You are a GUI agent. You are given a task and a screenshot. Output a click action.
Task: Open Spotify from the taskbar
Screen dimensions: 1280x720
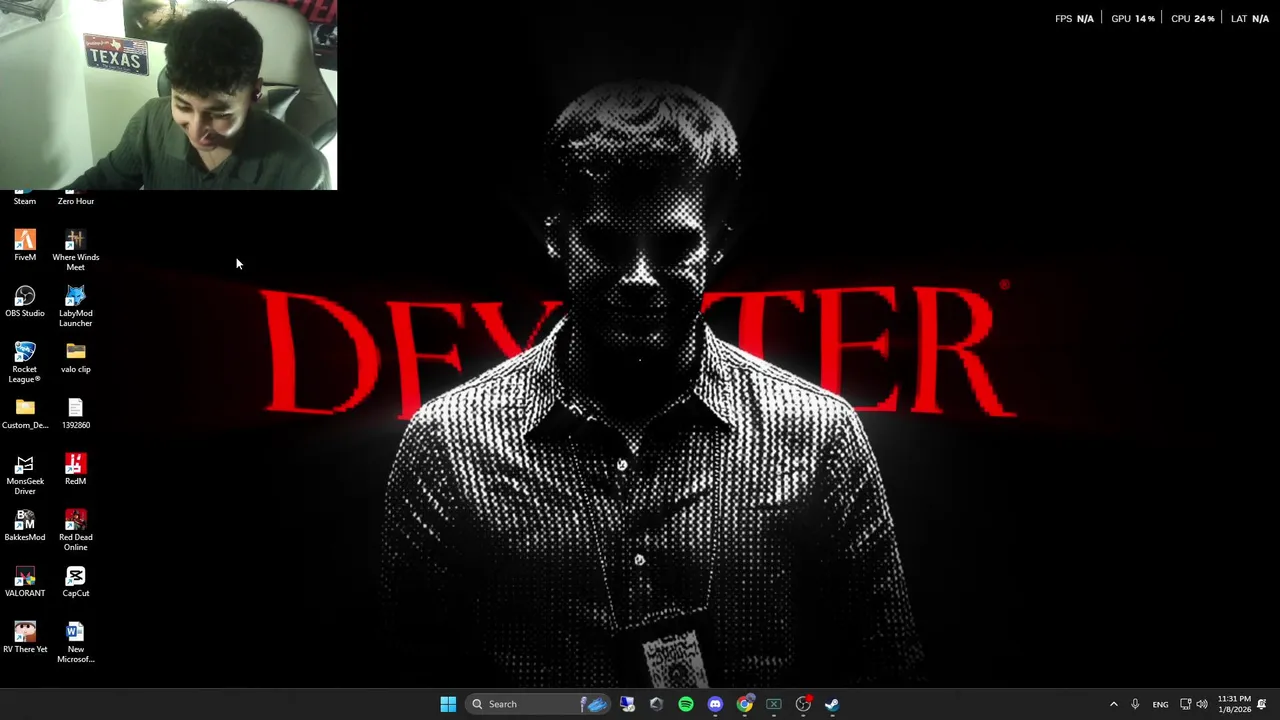coord(686,704)
